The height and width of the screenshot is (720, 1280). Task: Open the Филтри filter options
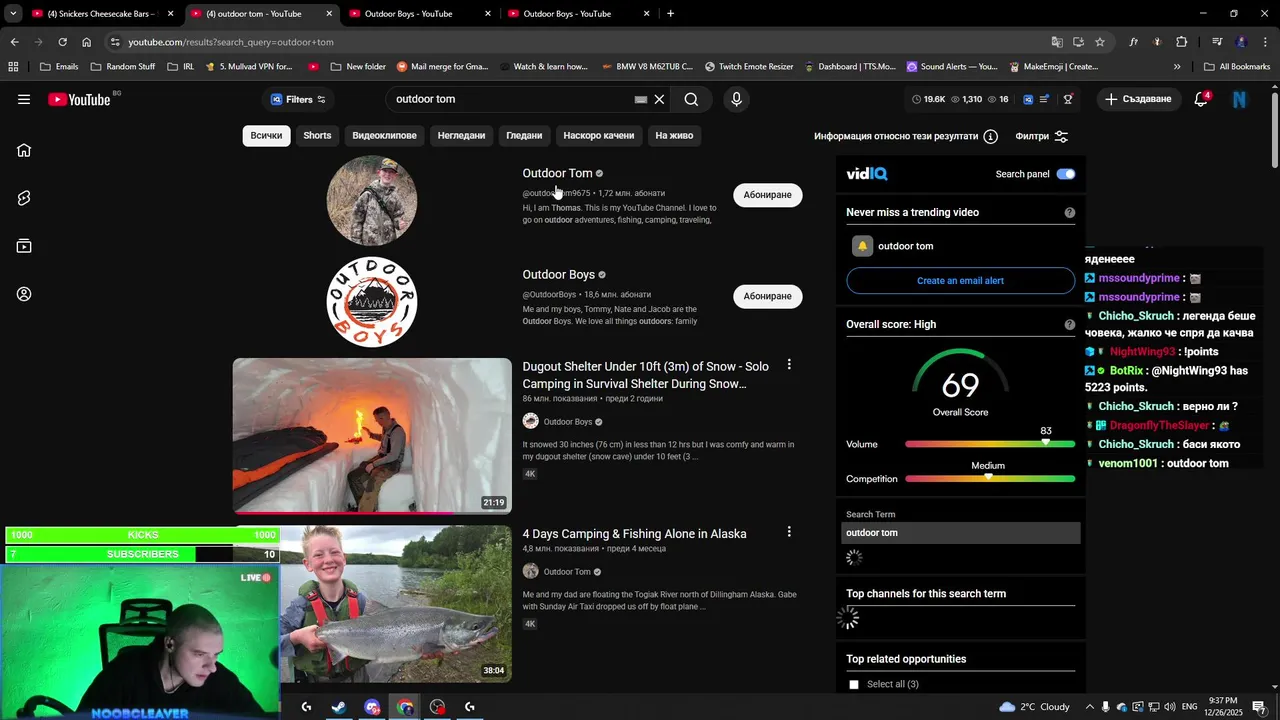coord(1042,136)
